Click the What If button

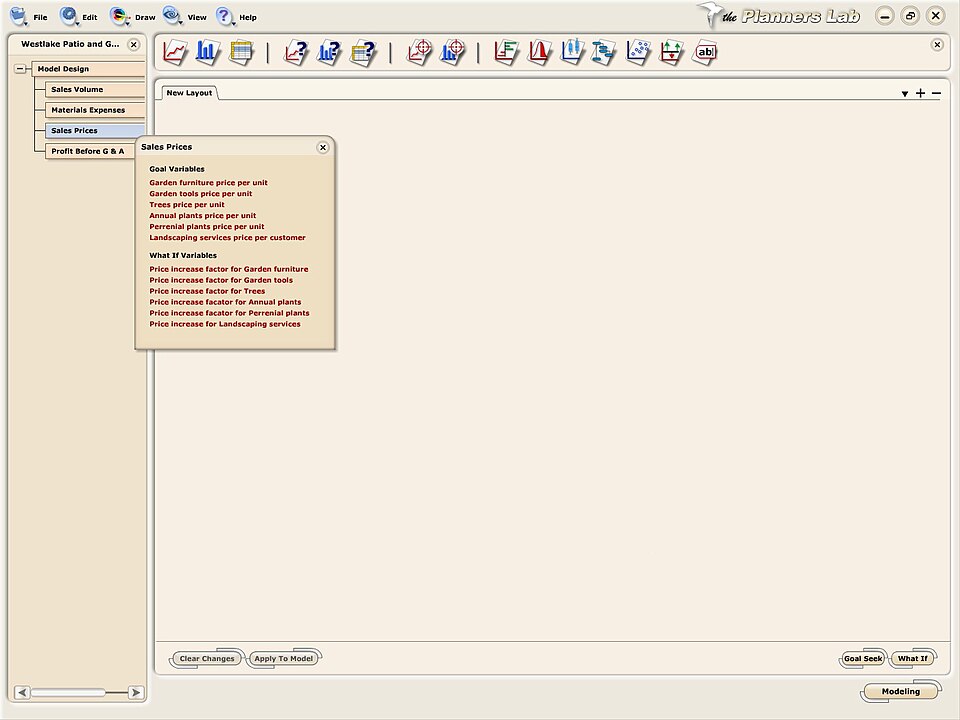point(912,659)
